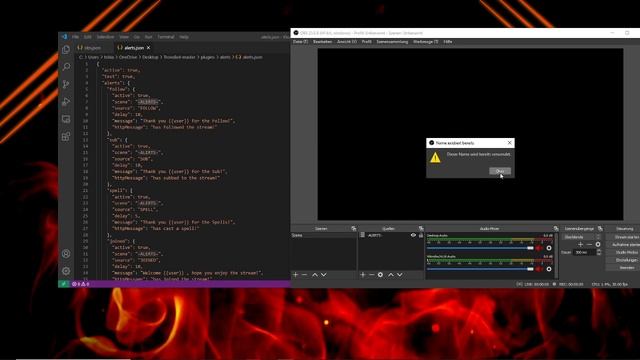The height and width of the screenshot is (360, 640).
Task: Open the Search view in VS Code
Action: coord(66,67)
